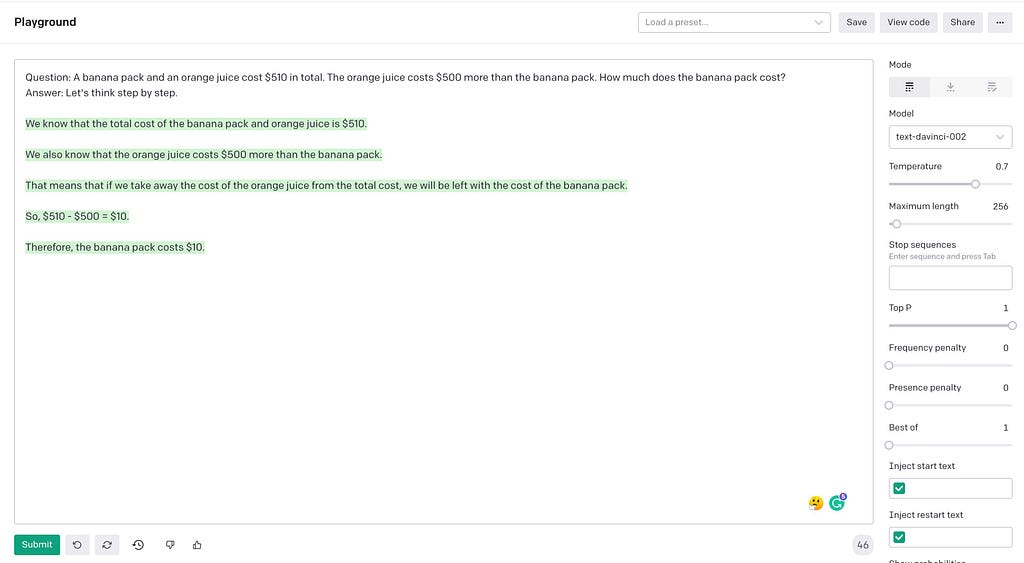Toggle the Inject start text checkbox
Viewport: 1024px width, 563px height.
pyautogui.click(x=899, y=488)
